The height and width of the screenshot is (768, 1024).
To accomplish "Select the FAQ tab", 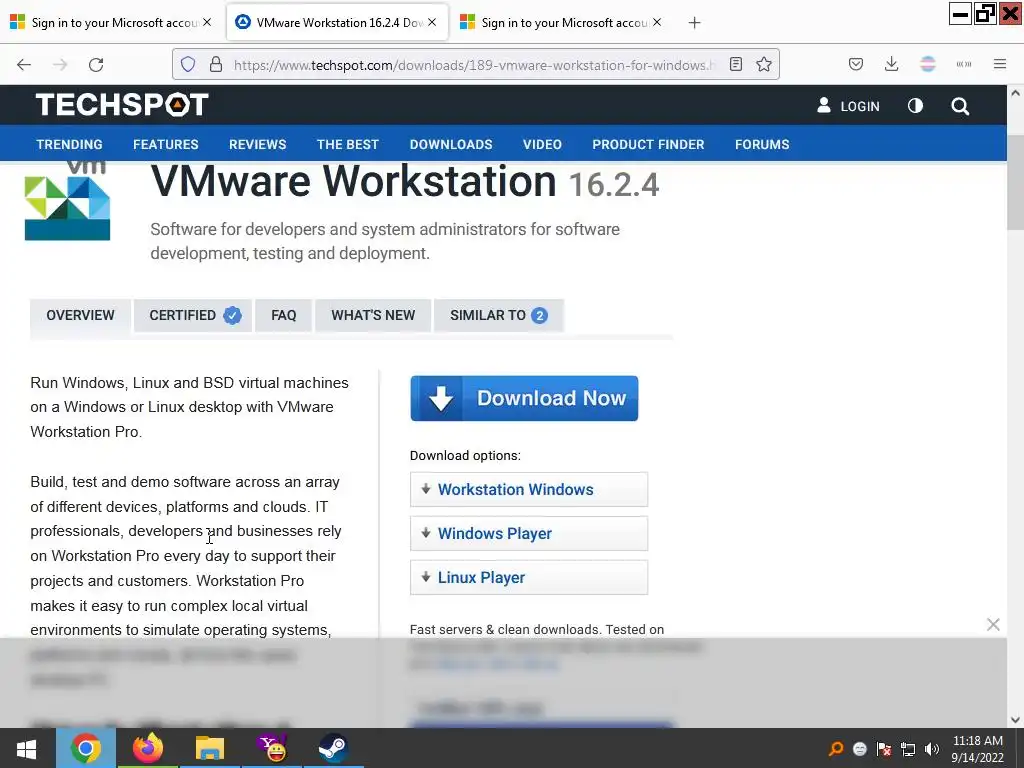I will coord(283,315).
